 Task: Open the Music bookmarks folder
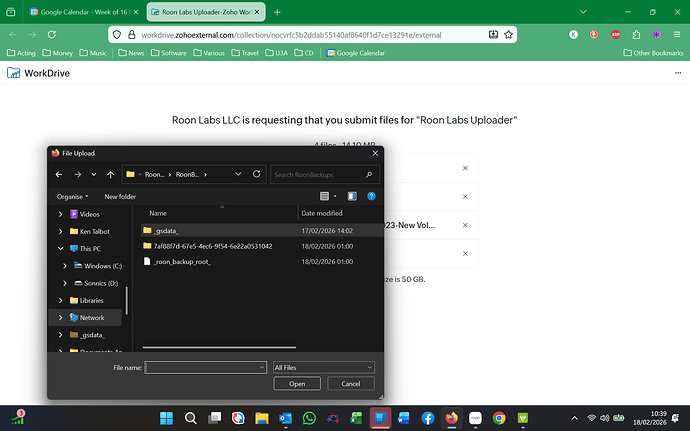[94, 52]
